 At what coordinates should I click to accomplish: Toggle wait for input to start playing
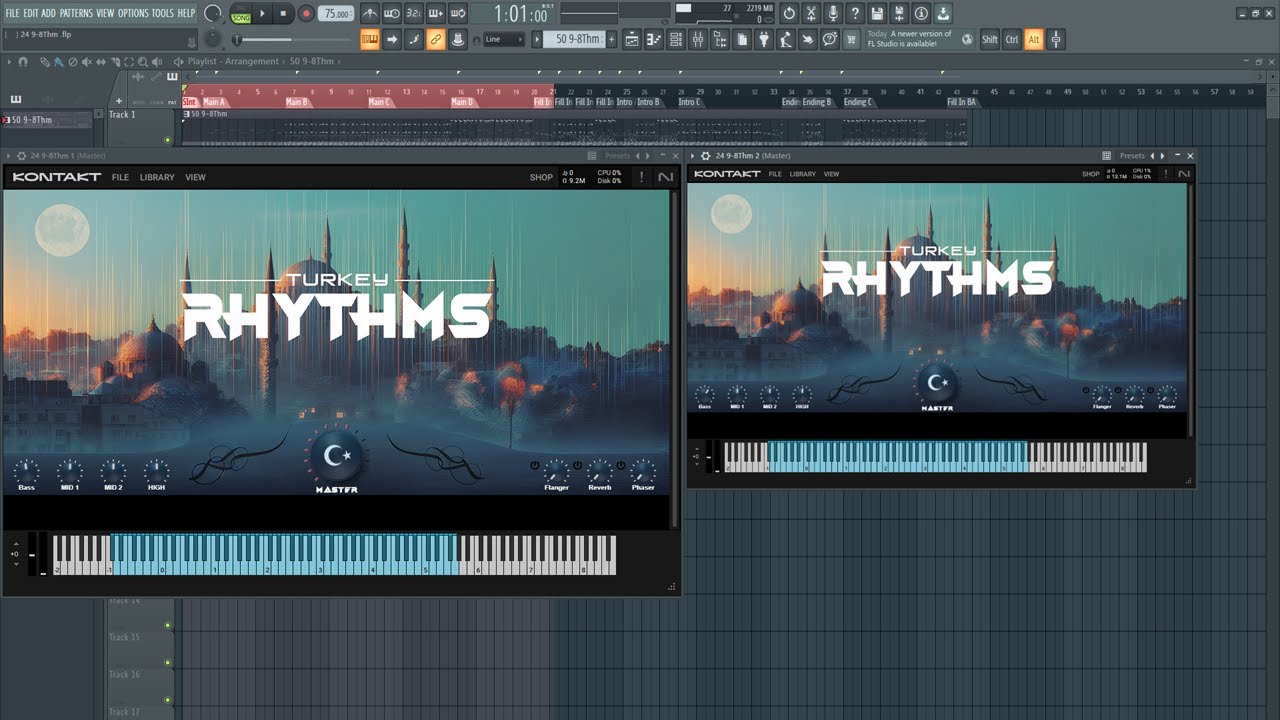coord(392,14)
